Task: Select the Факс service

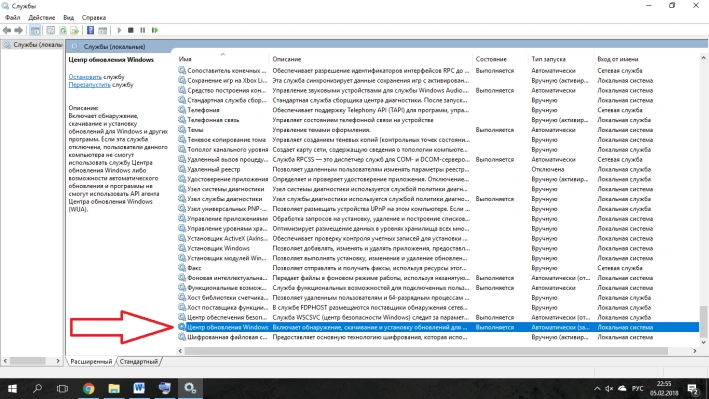Action: tap(194, 268)
